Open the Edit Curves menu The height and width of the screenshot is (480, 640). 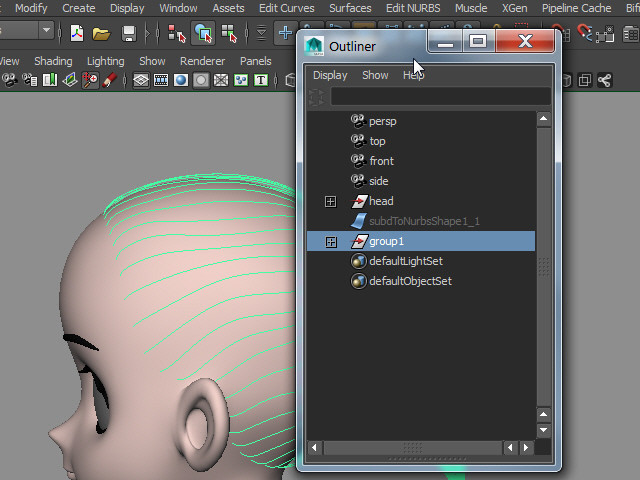286,8
